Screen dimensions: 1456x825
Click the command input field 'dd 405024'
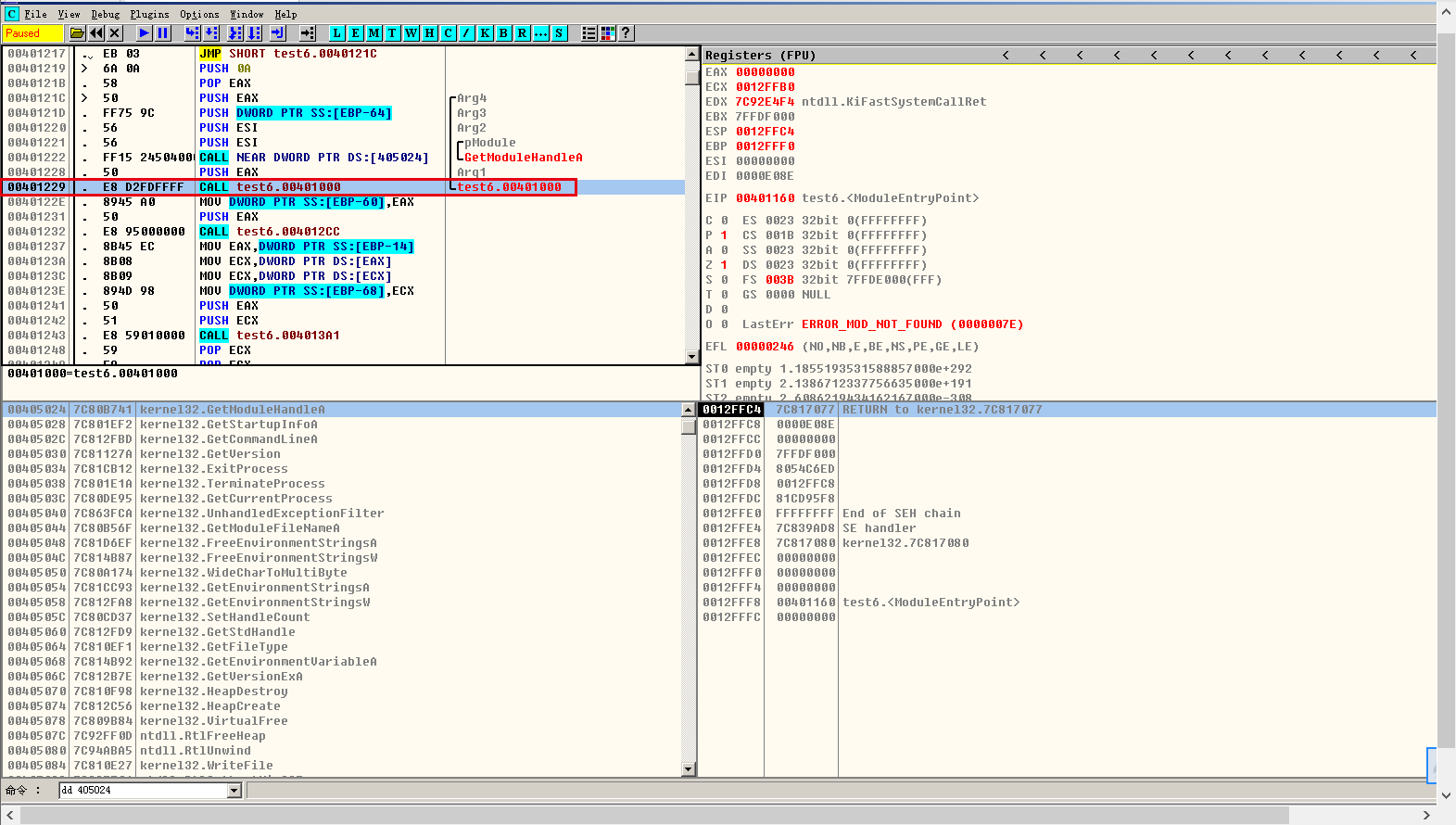click(x=144, y=791)
